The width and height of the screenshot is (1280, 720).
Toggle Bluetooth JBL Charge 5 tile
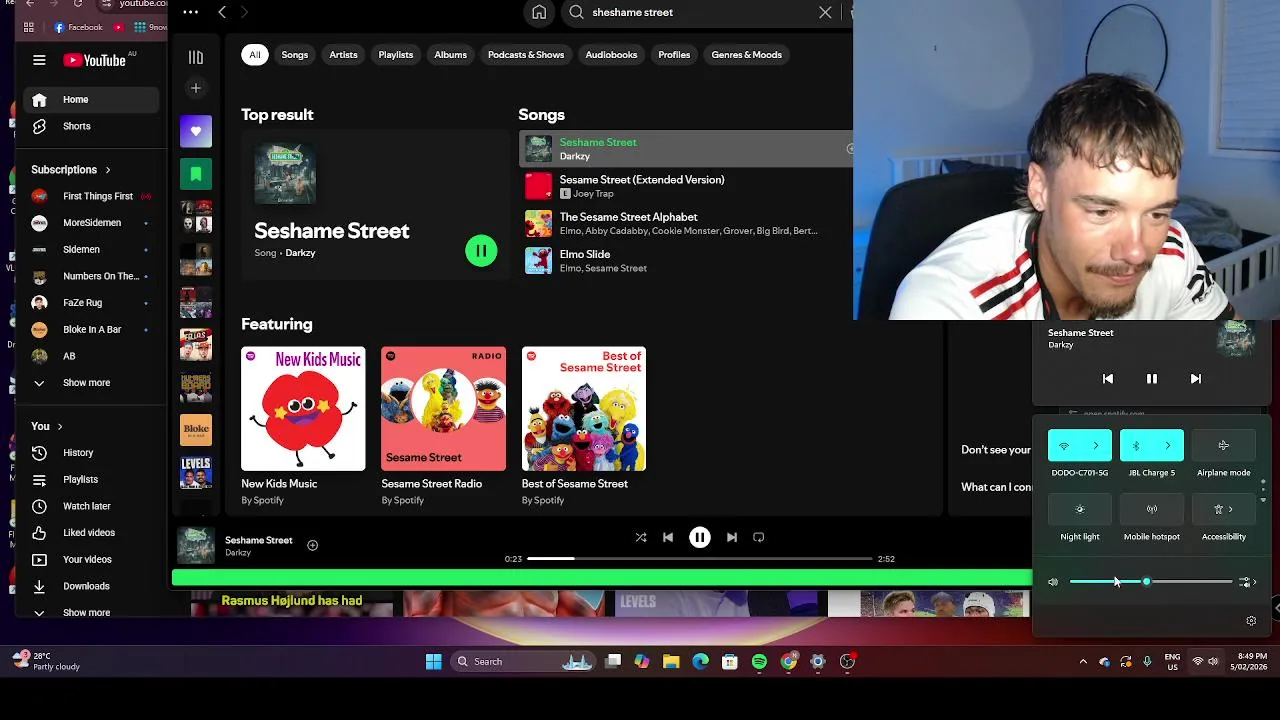1136,446
